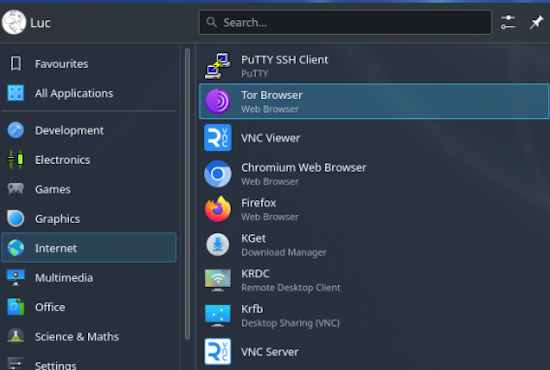Open the launcher configure sliders icon
Viewport: 550px width, 370px height.
(508, 22)
